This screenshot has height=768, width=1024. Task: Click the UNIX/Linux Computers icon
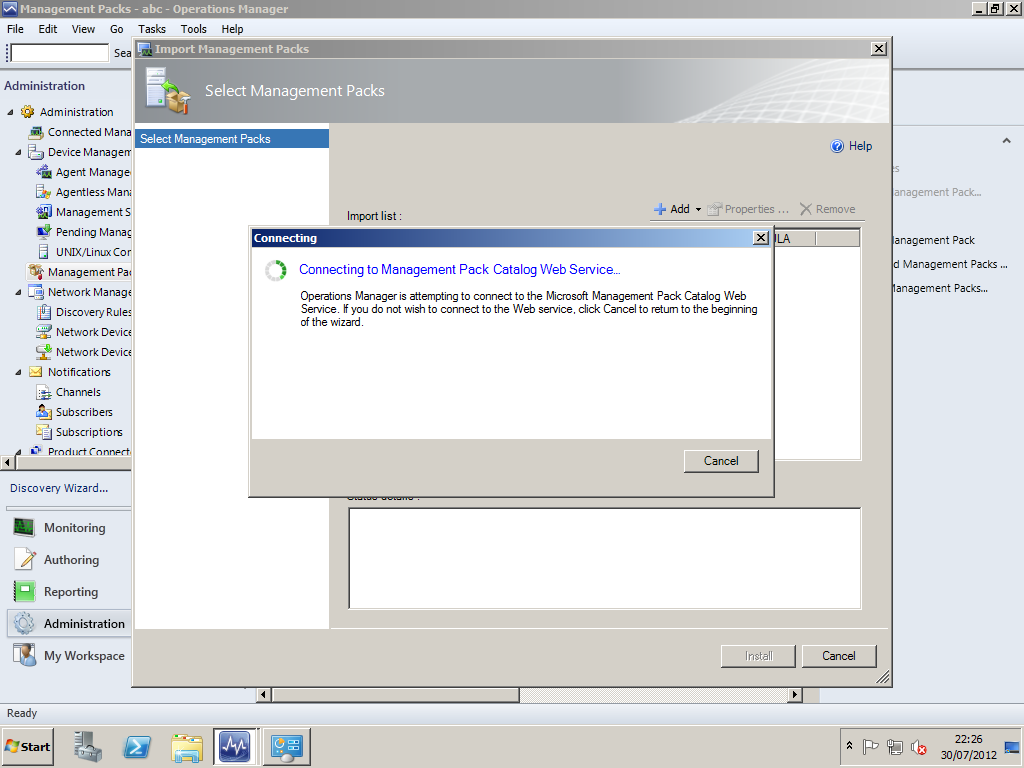point(44,252)
